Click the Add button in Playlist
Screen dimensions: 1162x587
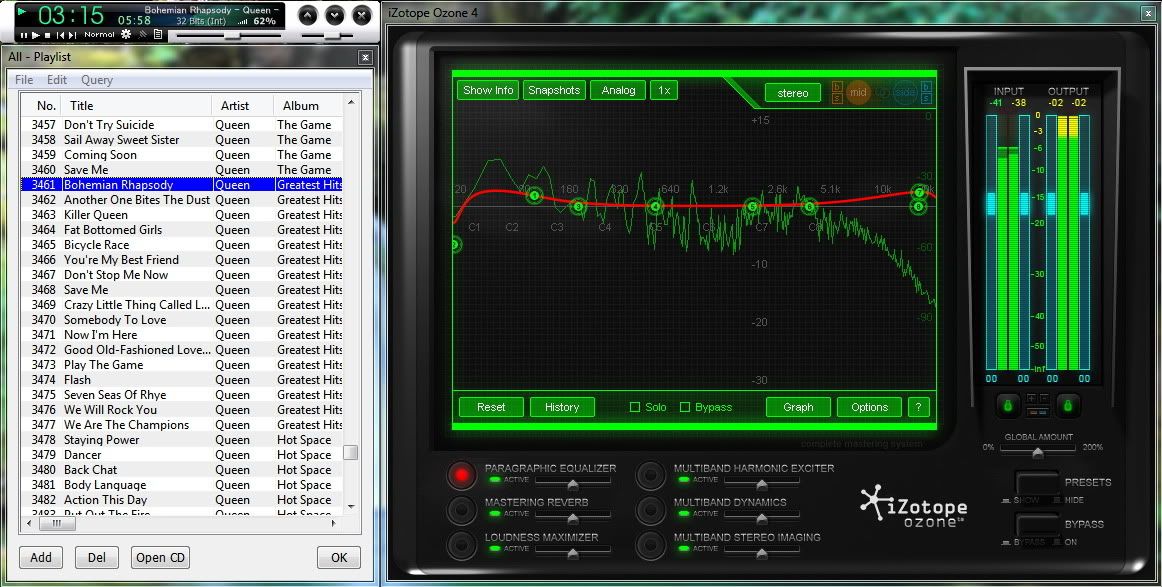tap(41, 557)
